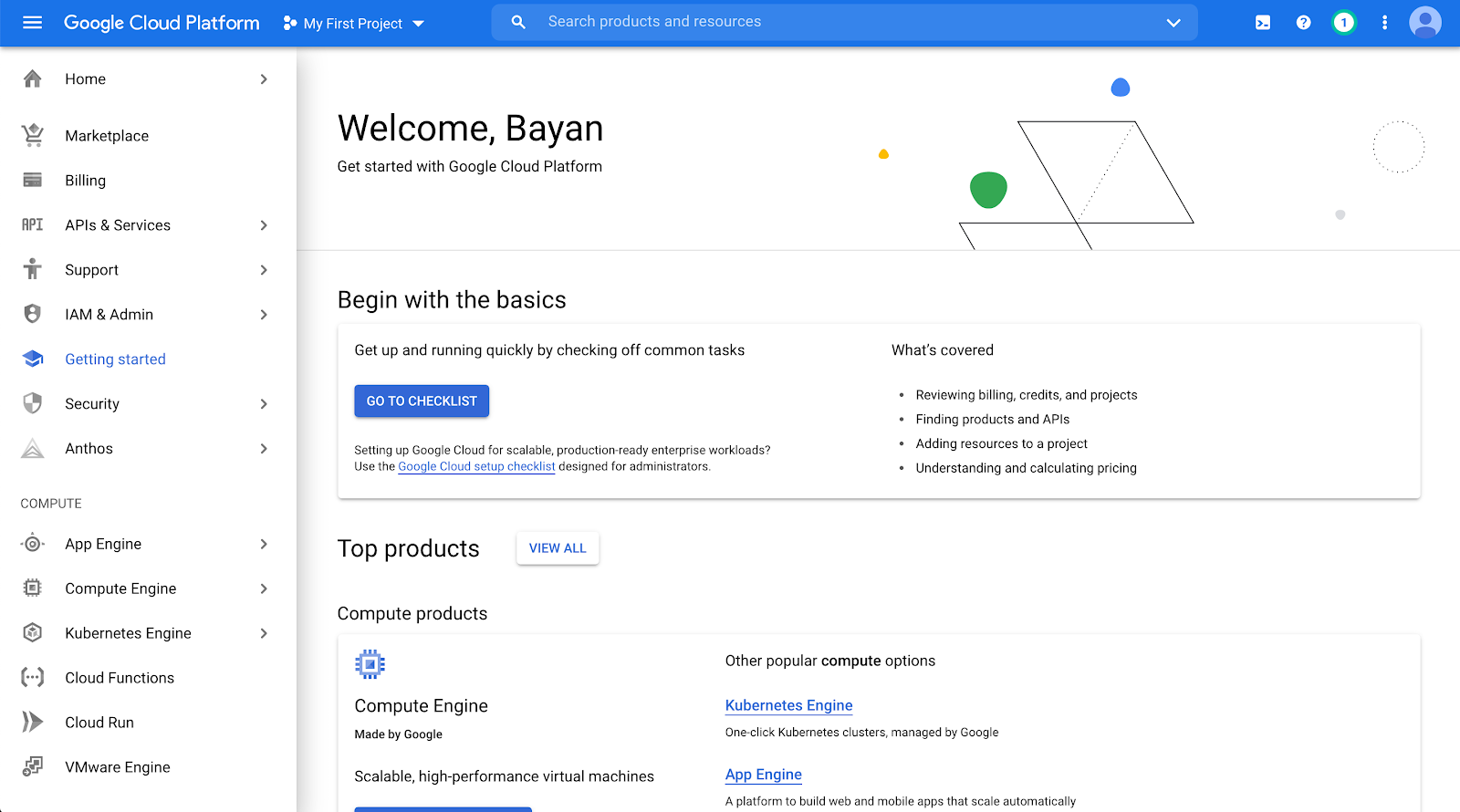Follow the App Engine link under compute options

pyautogui.click(x=764, y=775)
